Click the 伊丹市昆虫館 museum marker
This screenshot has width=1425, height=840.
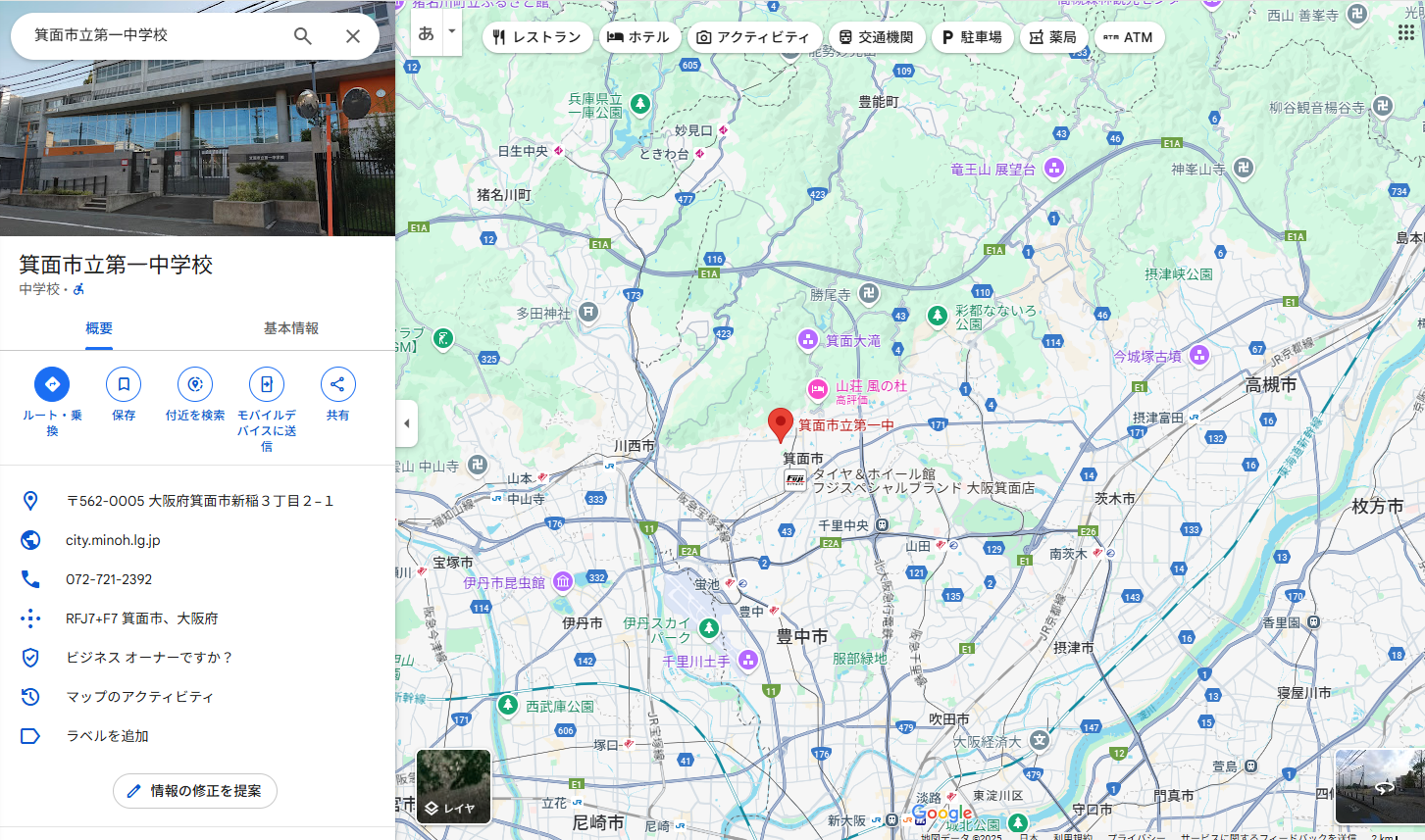click(x=563, y=582)
